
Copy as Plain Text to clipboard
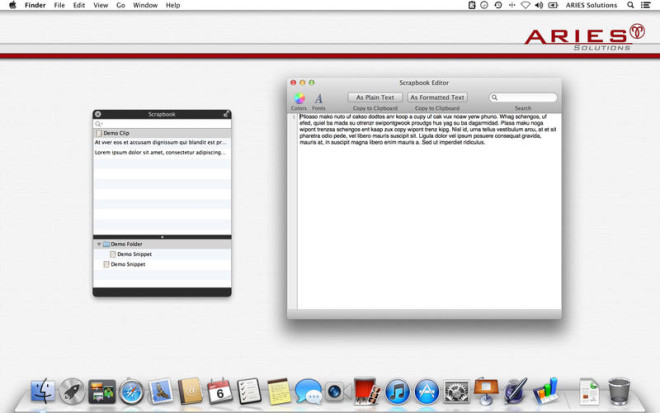click(x=375, y=97)
